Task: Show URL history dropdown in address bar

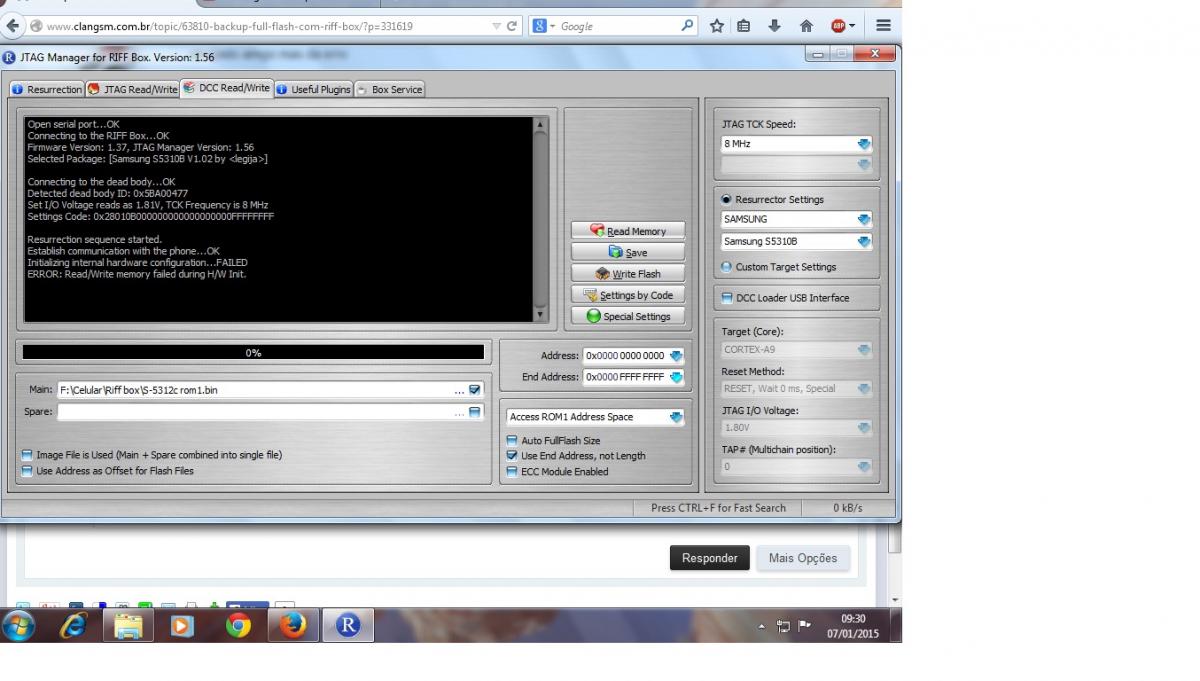Action: pyautogui.click(x=497, y=26)
